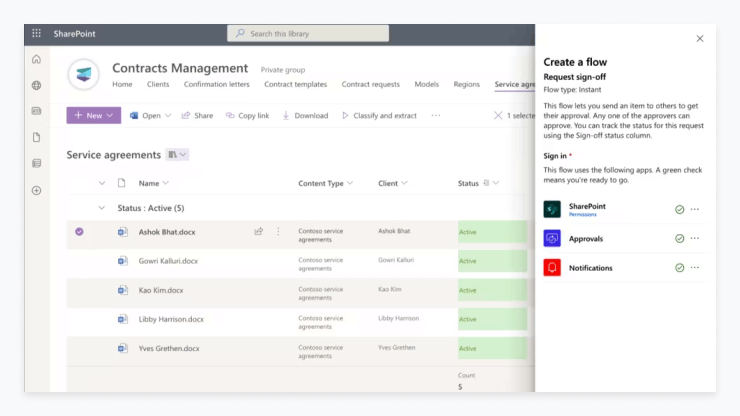The height and width of the screenshot is (416, 740).
Task: Open Models navigation tab
Action: point(427,84)
